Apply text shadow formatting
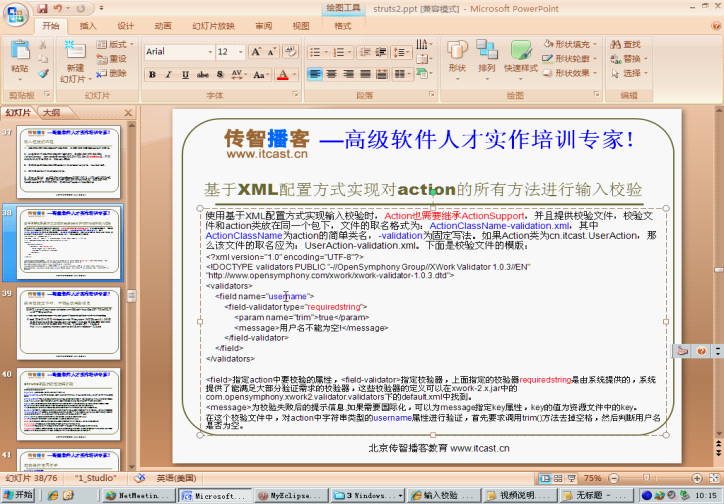Screen dimensions: 724x504 pos(220,74)
